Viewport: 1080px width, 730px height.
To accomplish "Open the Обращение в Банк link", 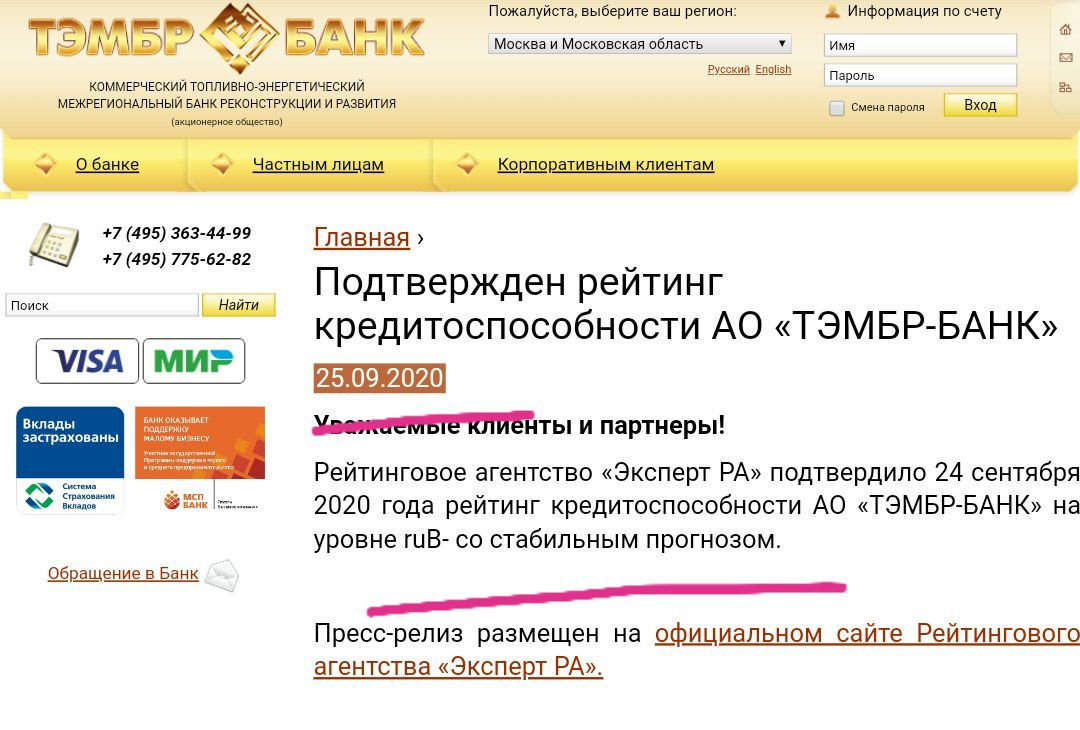I will tap(123, 574).
